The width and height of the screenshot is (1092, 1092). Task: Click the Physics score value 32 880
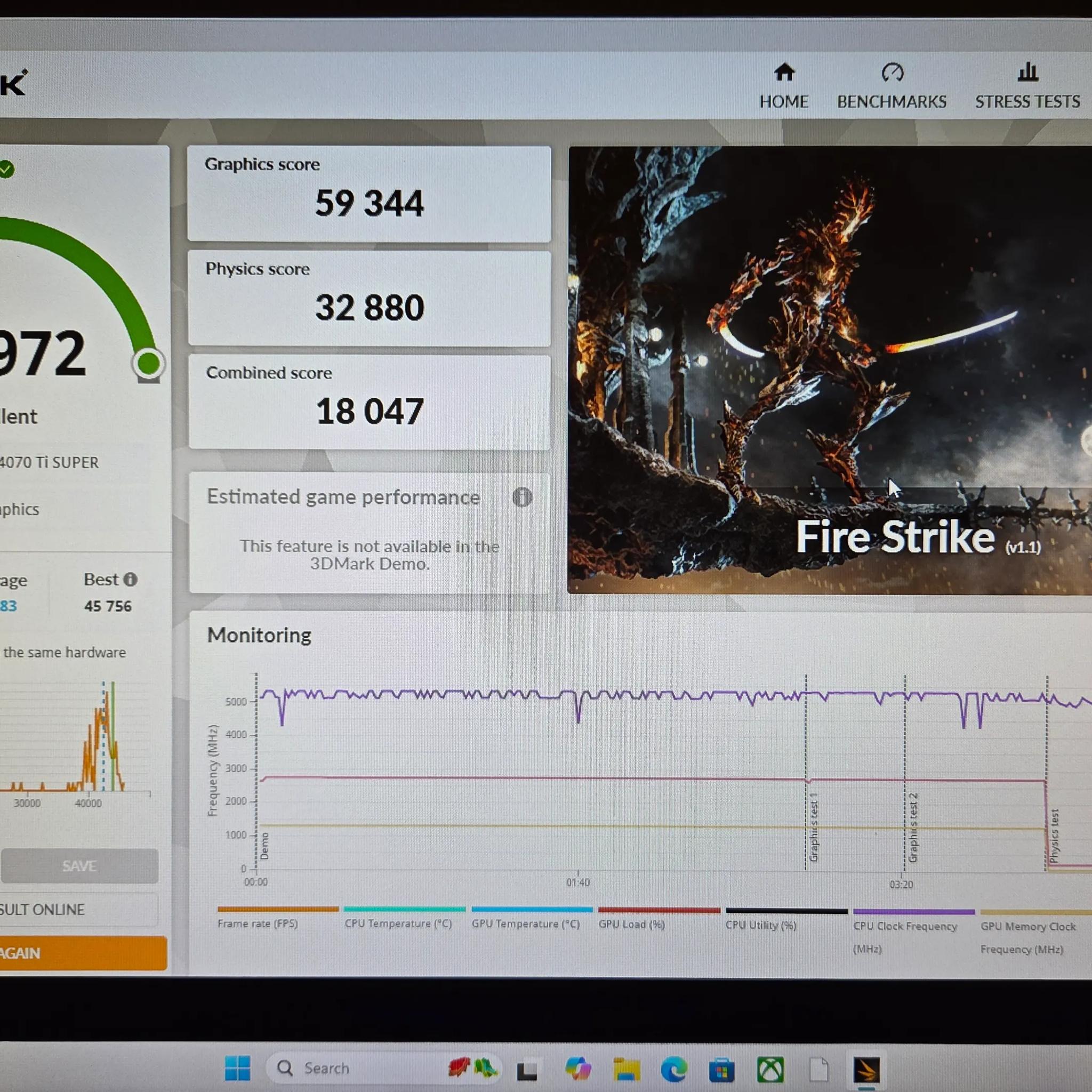[370, 308]
